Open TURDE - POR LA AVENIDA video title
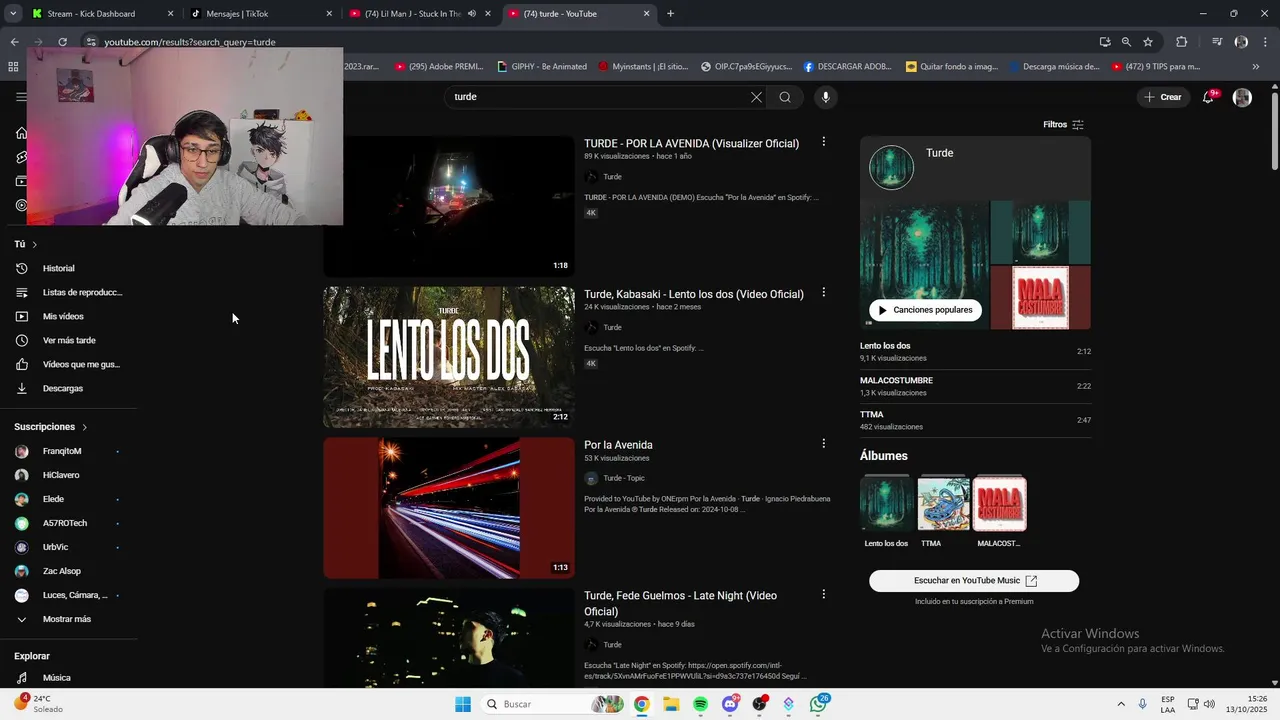This screenshot has height=720, width=1280. [x=691, y=143]
